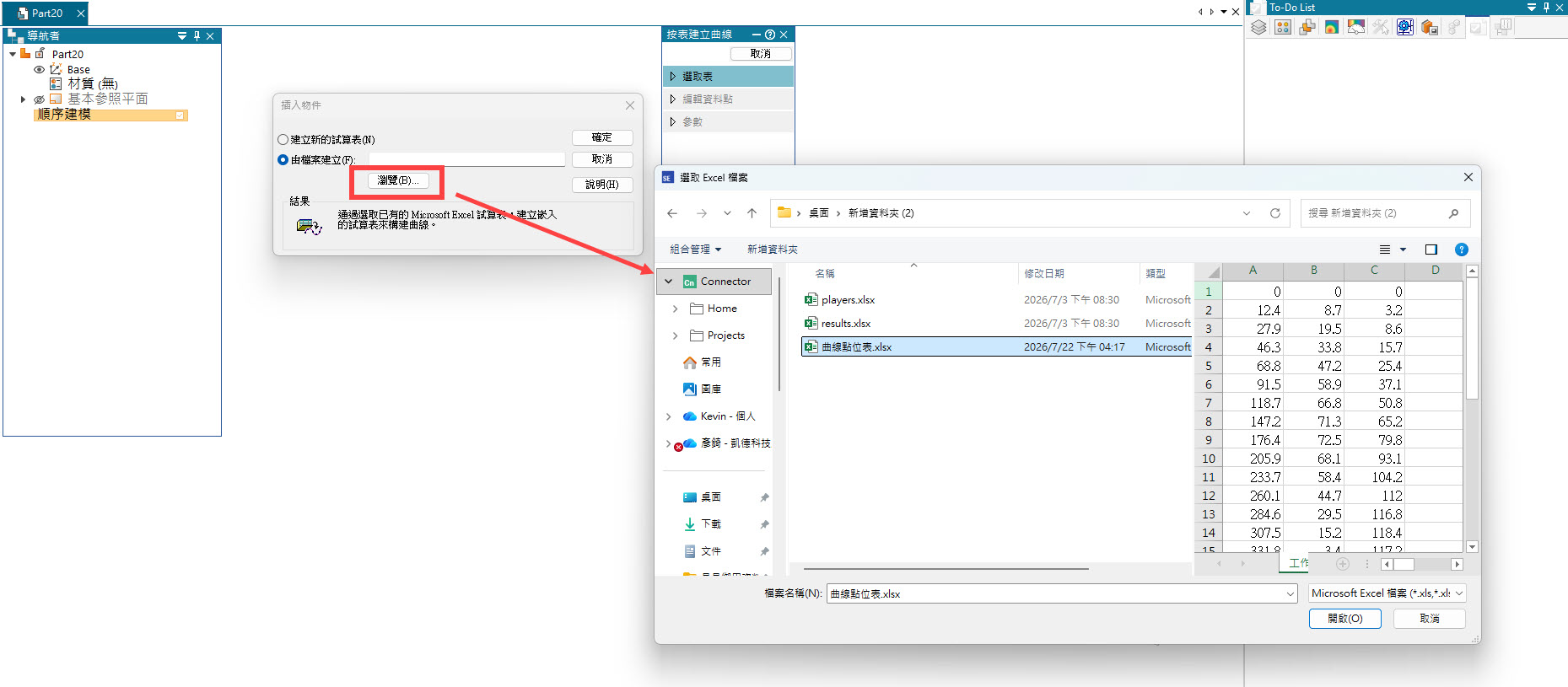The height and width of the screenshot is (687, 1568).
Task: Expand the Projects folder in sidebar
Action: click(675, 335)
